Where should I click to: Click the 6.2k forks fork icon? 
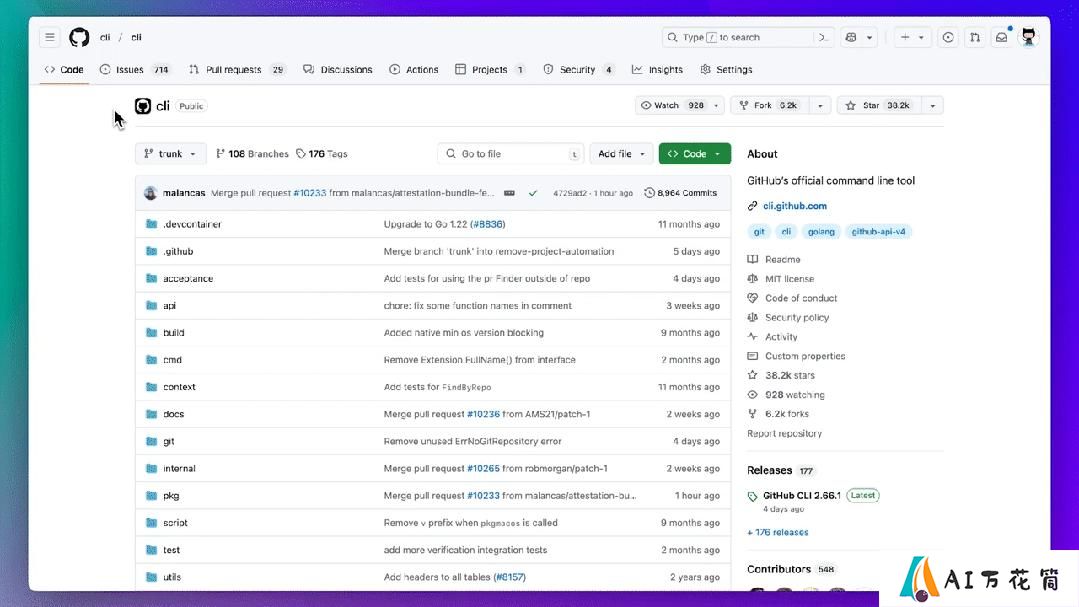[x=753, y=414]
